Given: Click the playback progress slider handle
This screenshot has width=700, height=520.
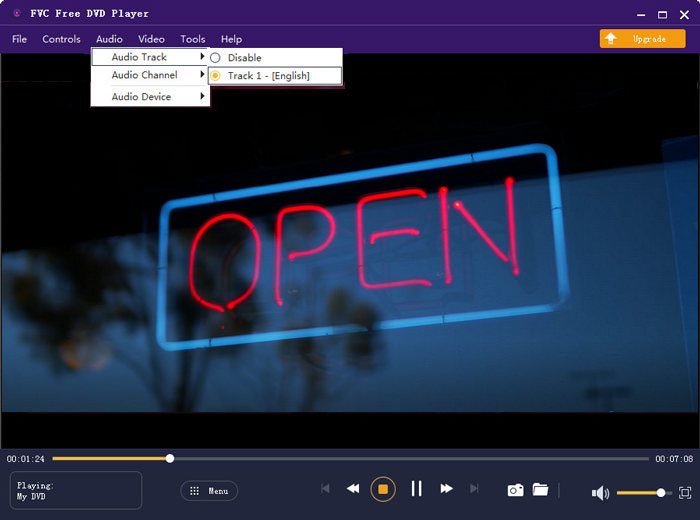Looking at the screenshot, I should (x=170, y=458).
